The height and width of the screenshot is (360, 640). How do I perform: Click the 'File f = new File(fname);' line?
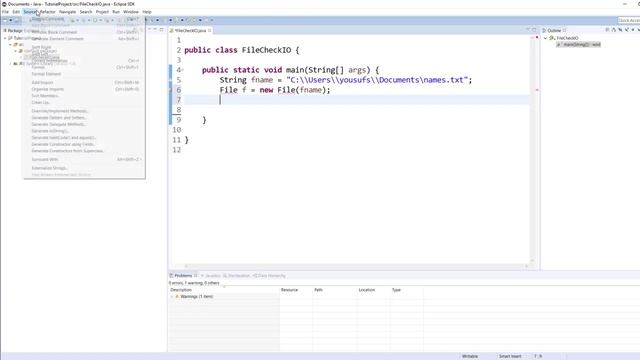tap(275, 90)
